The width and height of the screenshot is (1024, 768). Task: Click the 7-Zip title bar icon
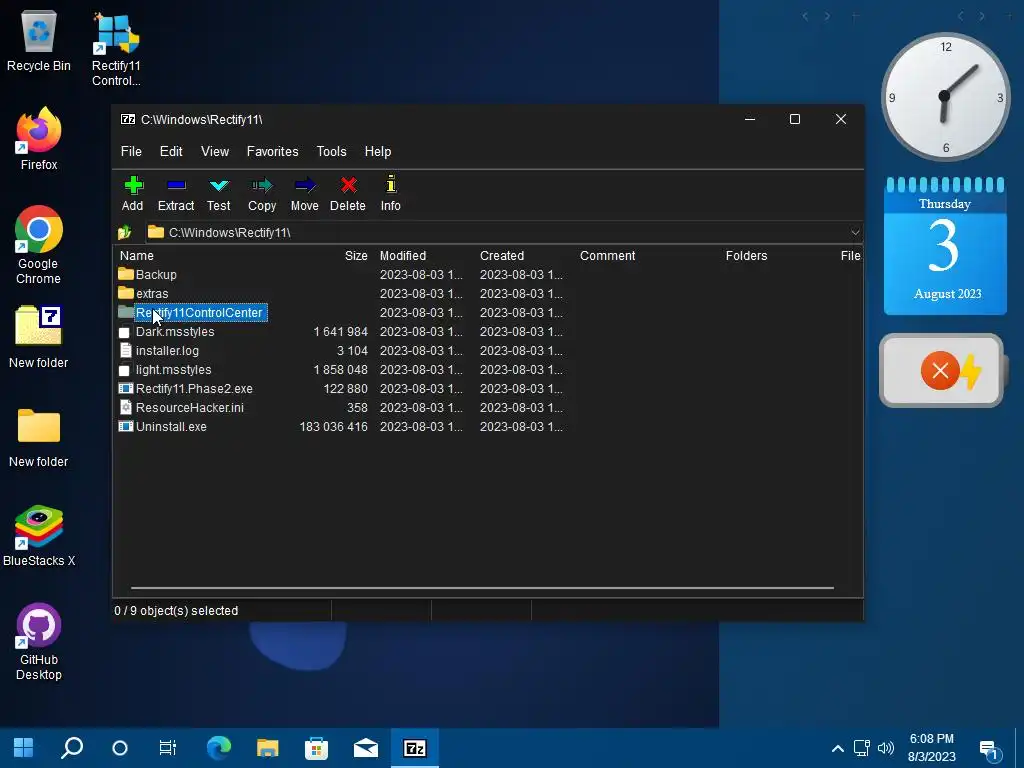coord(128,120)
